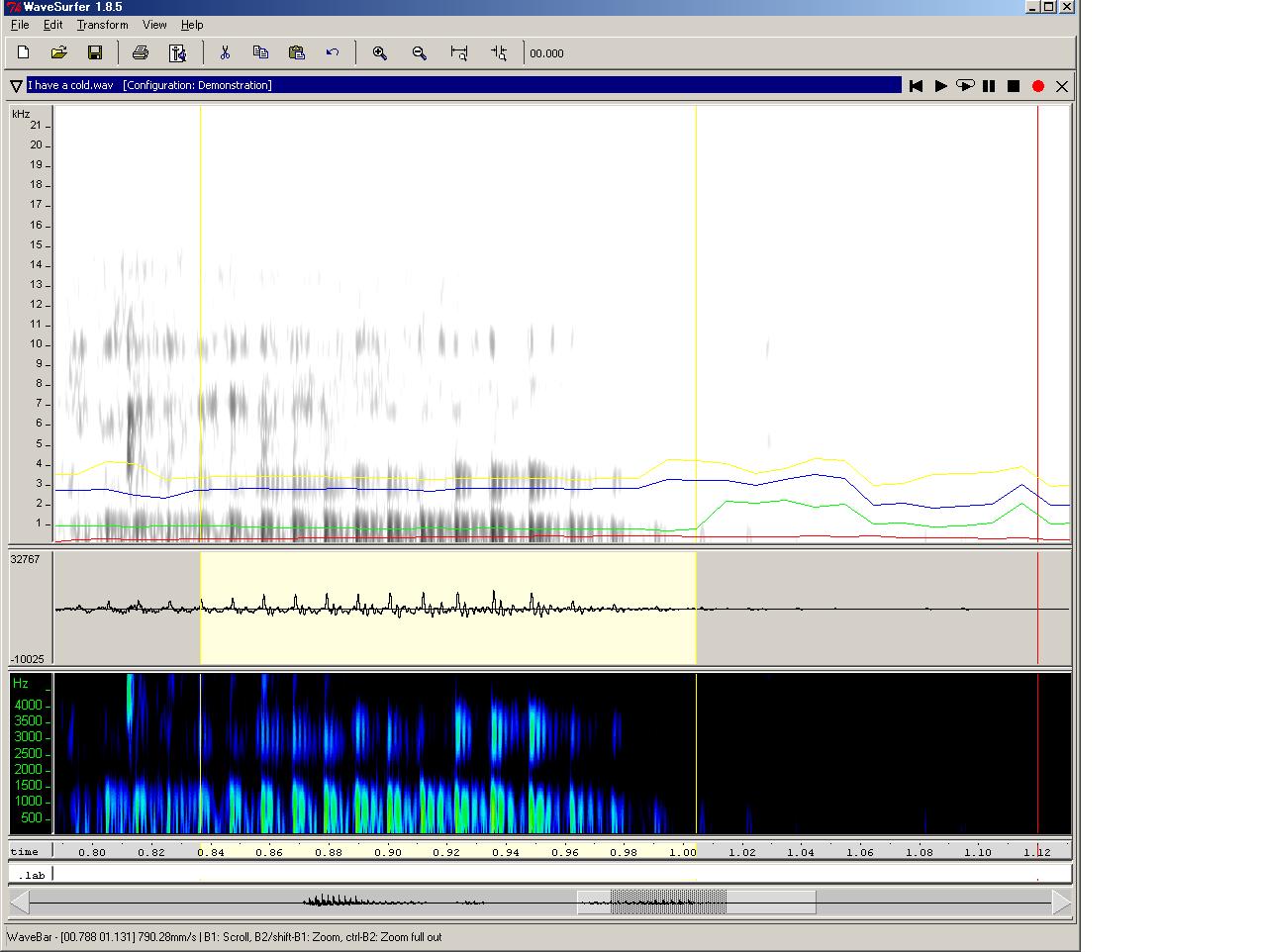1261x952 pixels.
Task: Start recording with the red record button
Action: (1037, 86)
